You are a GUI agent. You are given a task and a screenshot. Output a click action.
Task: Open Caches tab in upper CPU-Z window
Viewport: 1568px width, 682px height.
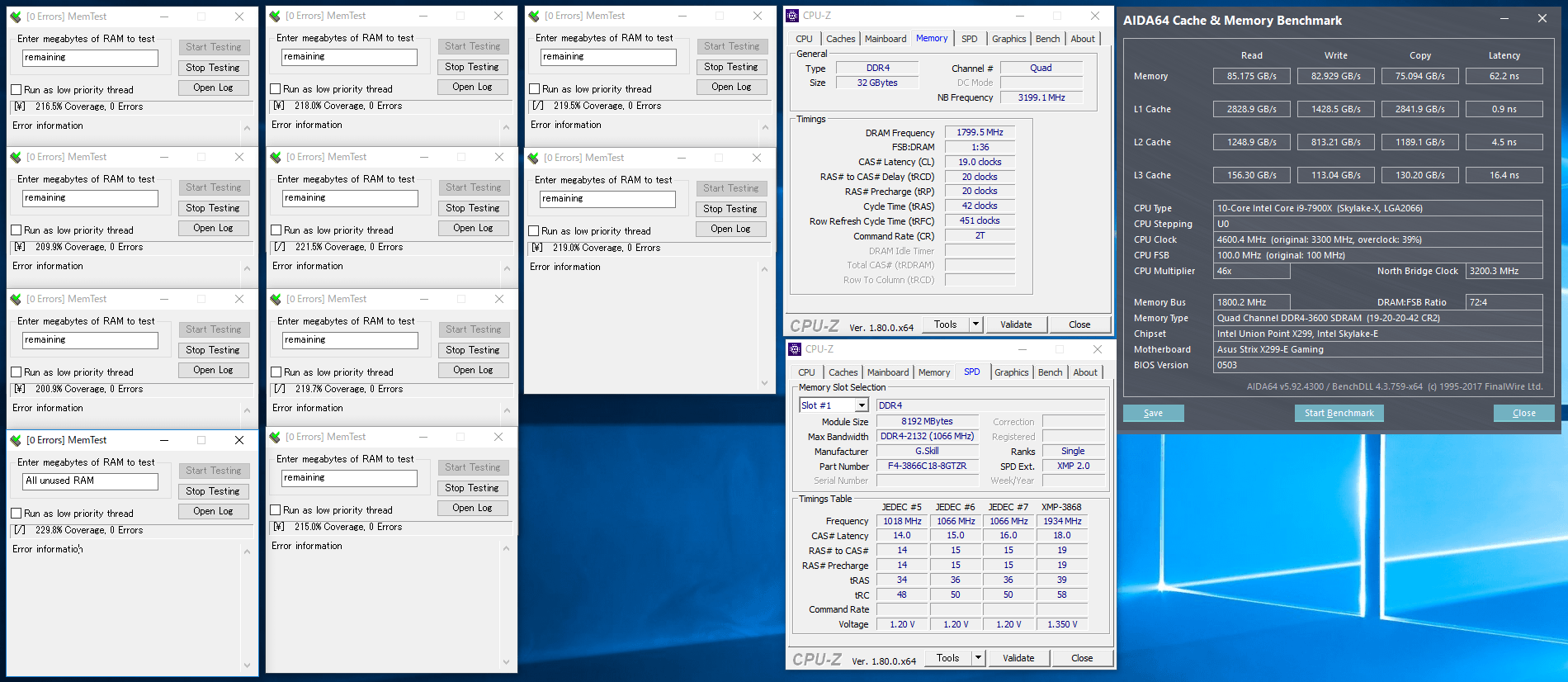tap(841, 39)
